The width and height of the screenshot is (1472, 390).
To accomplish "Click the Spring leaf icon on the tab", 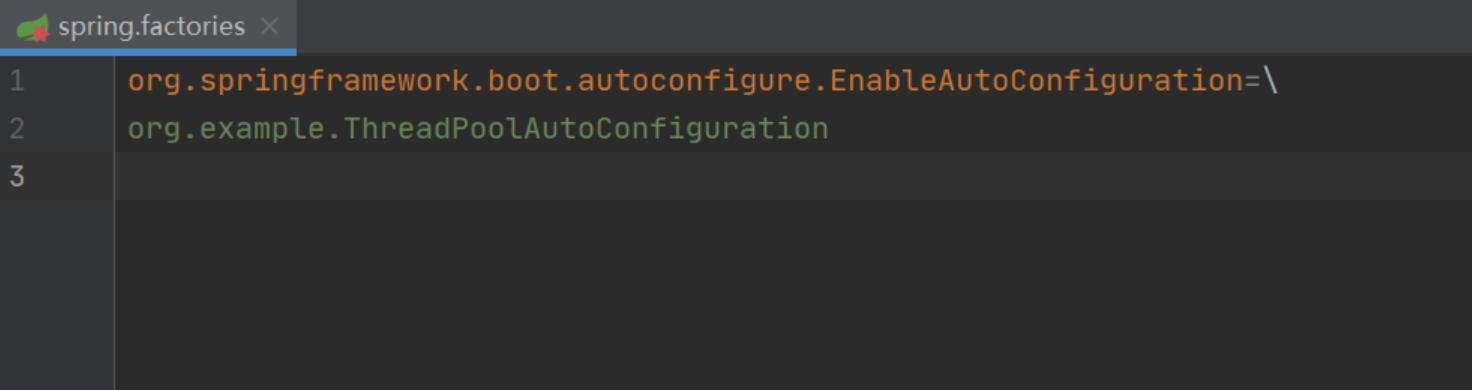I will coord(32,27).
